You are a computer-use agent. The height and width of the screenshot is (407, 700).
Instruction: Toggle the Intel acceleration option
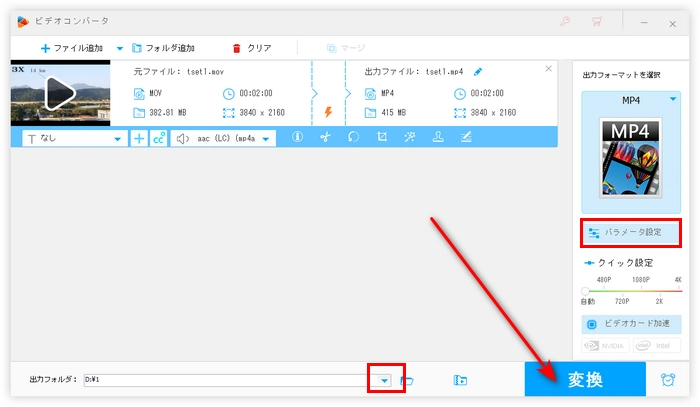tap(657, 345)
